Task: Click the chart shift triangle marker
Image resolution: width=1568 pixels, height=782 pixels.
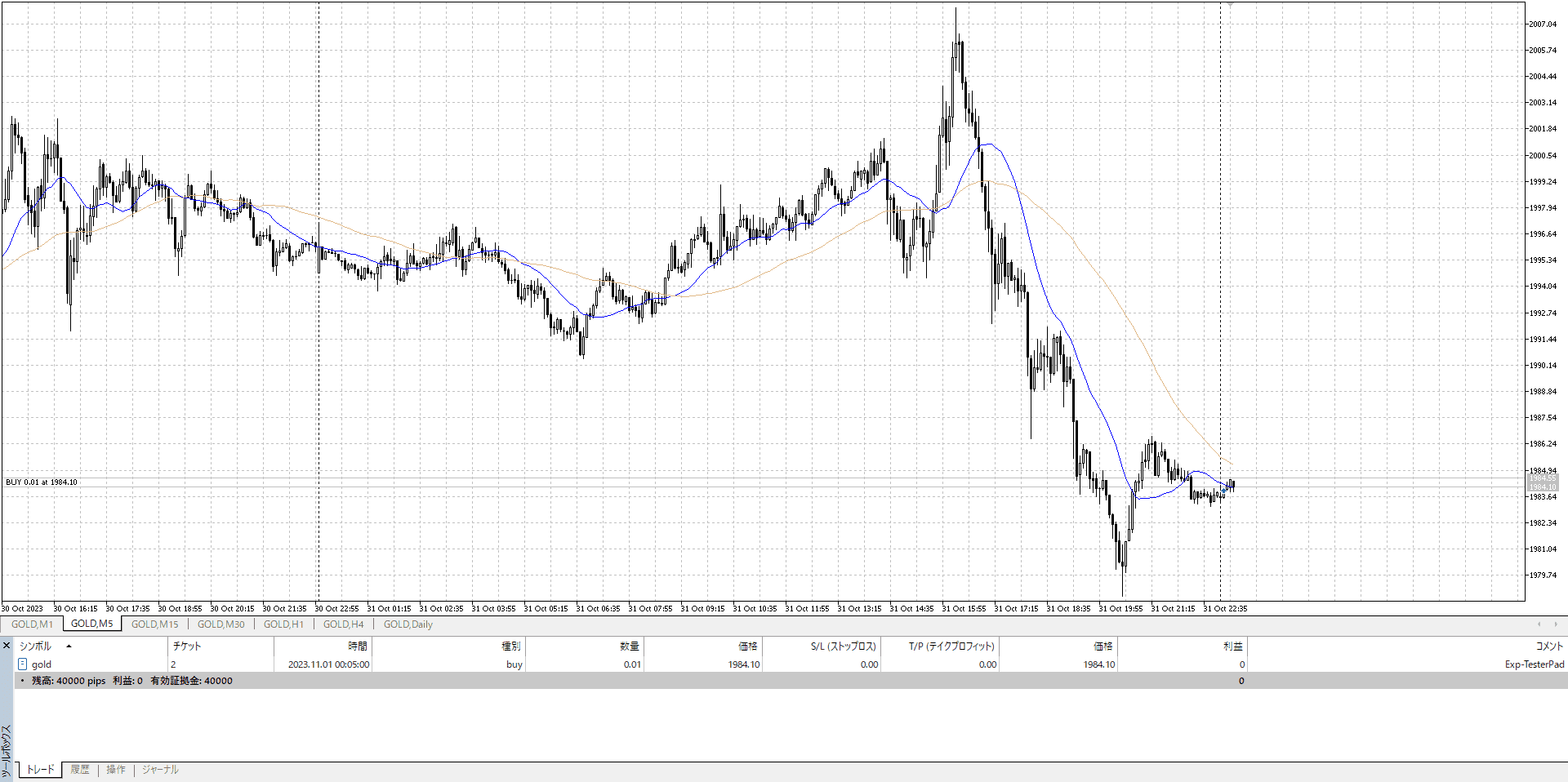Action: (x=1230, y=5)
